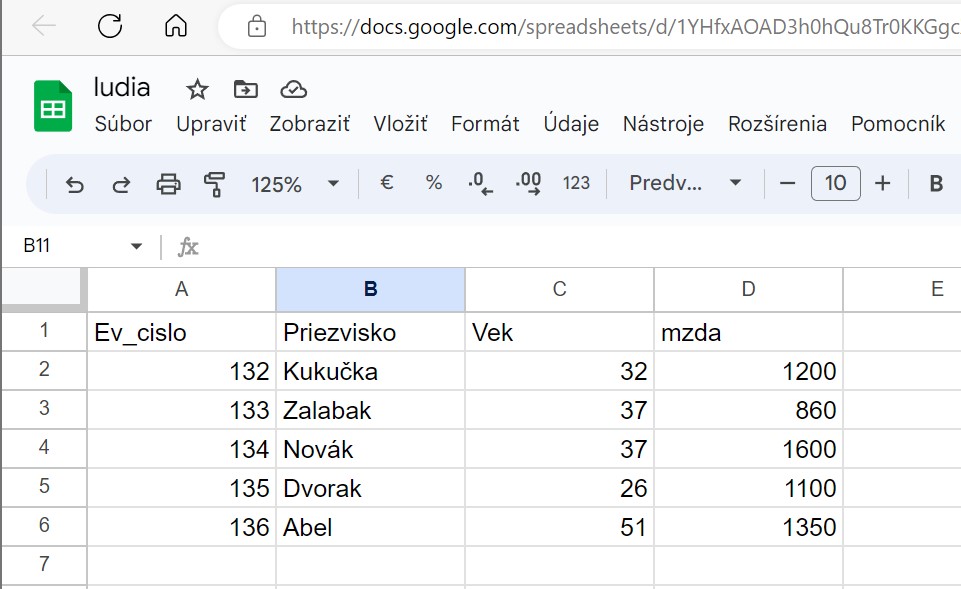The height and width of the screenshot is (589, 961).
Task: Print the spreadsheet using printer icon
Action: (168, 184)
